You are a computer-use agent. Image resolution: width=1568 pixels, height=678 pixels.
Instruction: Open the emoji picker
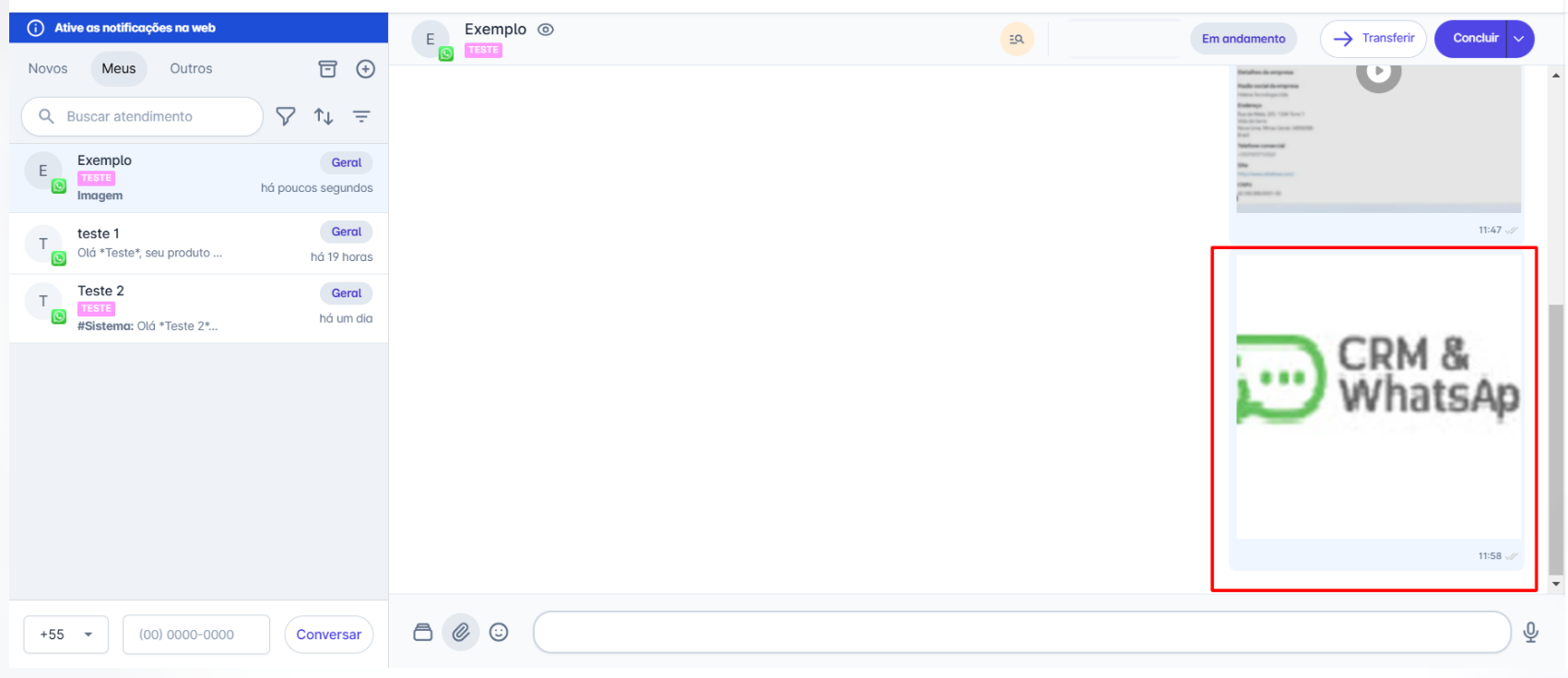tap(499, 632)
